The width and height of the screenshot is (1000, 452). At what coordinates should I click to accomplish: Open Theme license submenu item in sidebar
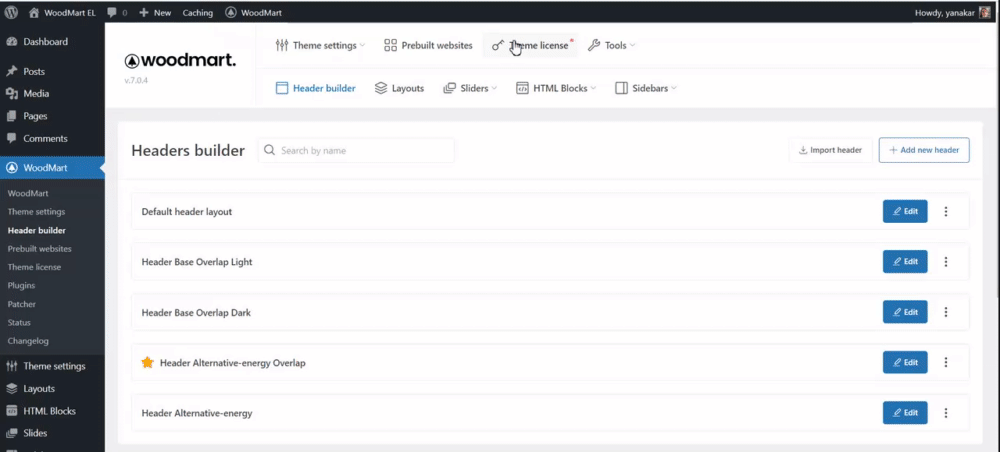[x=34, y=267]
